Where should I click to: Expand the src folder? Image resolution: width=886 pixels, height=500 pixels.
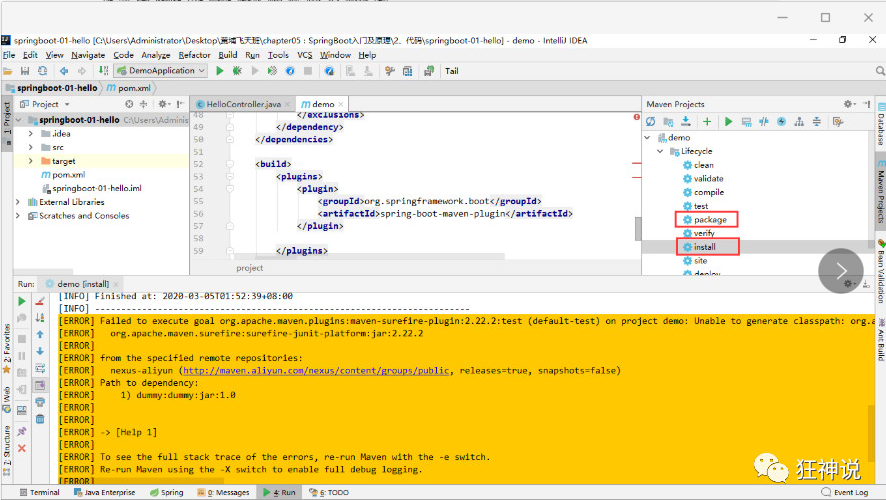click(x=31, y=147)
